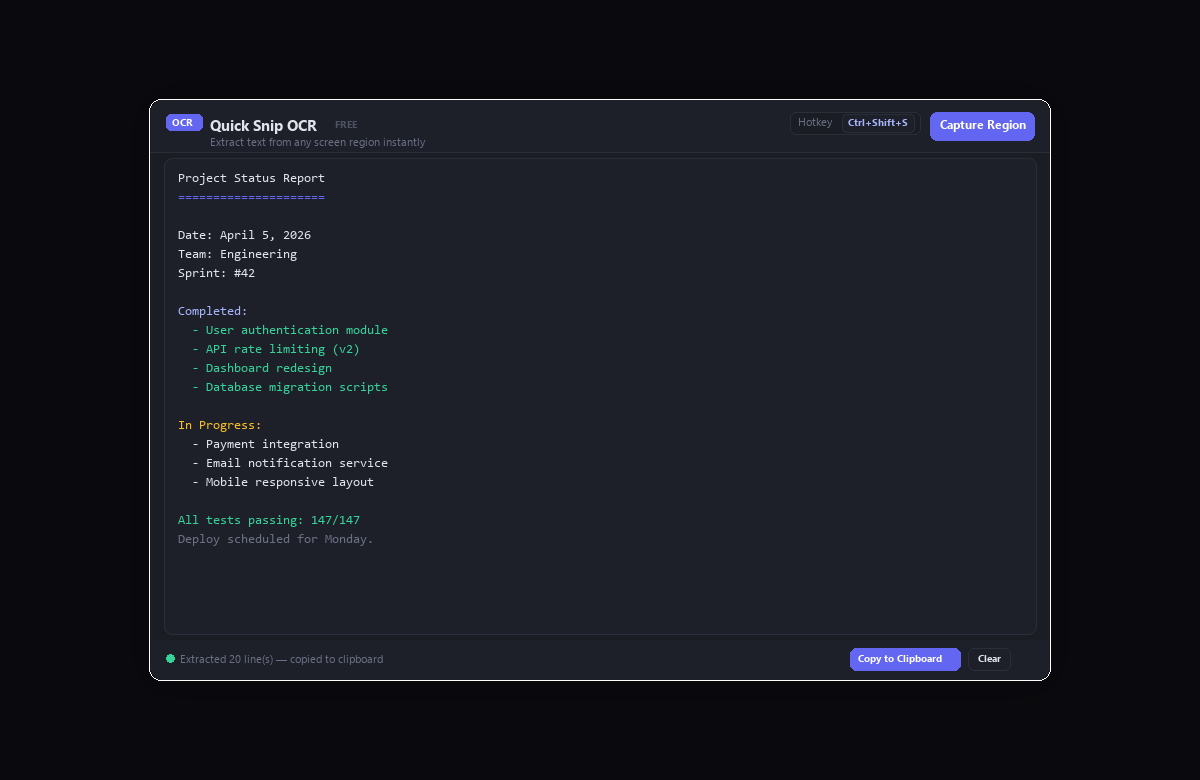Click the Completed: section label

[212, 311]
